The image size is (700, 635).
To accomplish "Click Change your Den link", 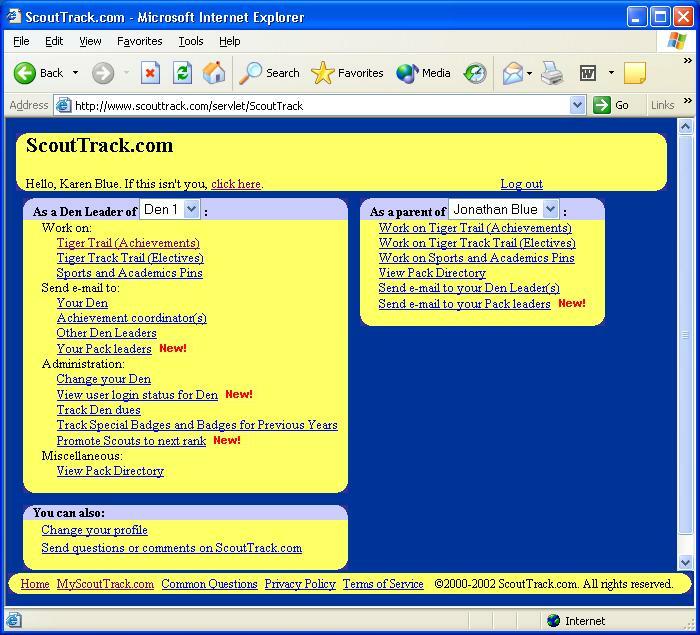I will coord(104,379).
